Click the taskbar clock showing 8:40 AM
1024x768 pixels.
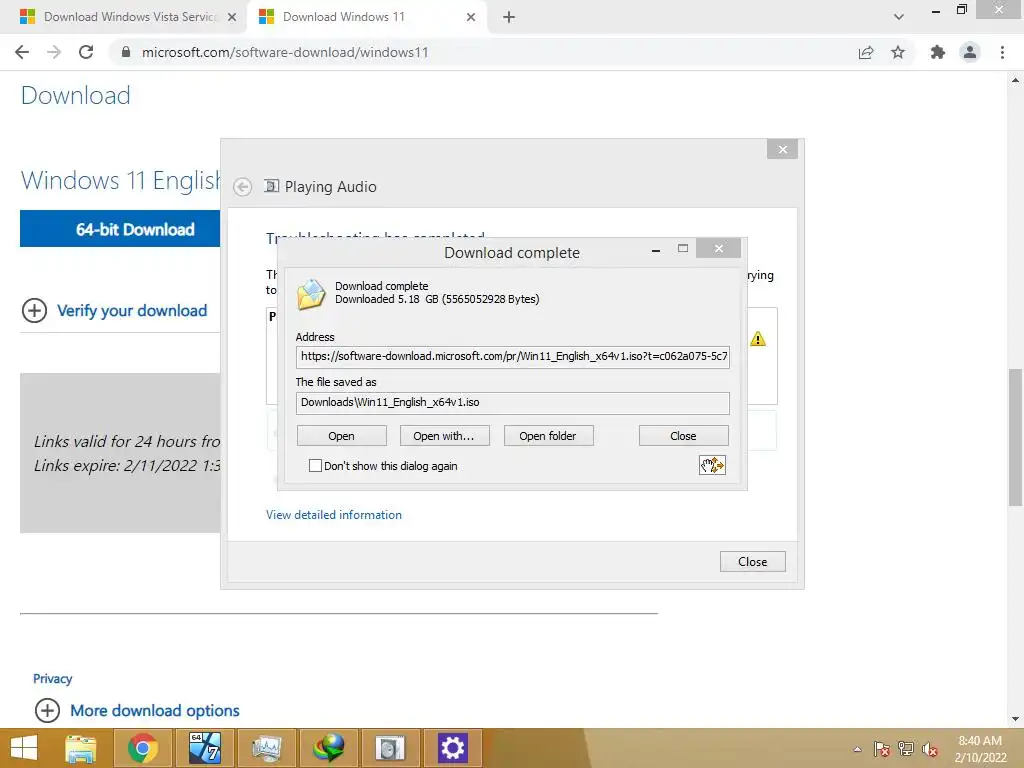point(980,749)
